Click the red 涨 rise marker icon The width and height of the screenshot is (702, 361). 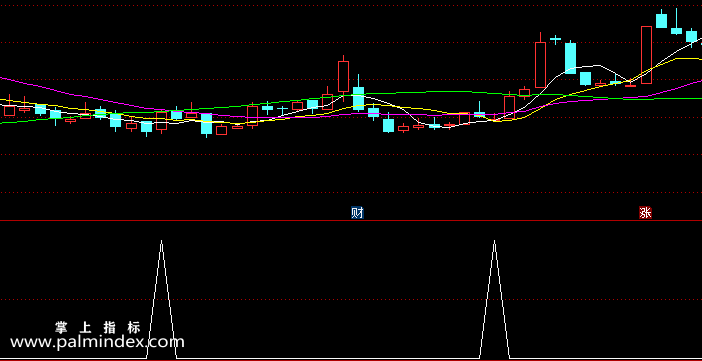645,212
